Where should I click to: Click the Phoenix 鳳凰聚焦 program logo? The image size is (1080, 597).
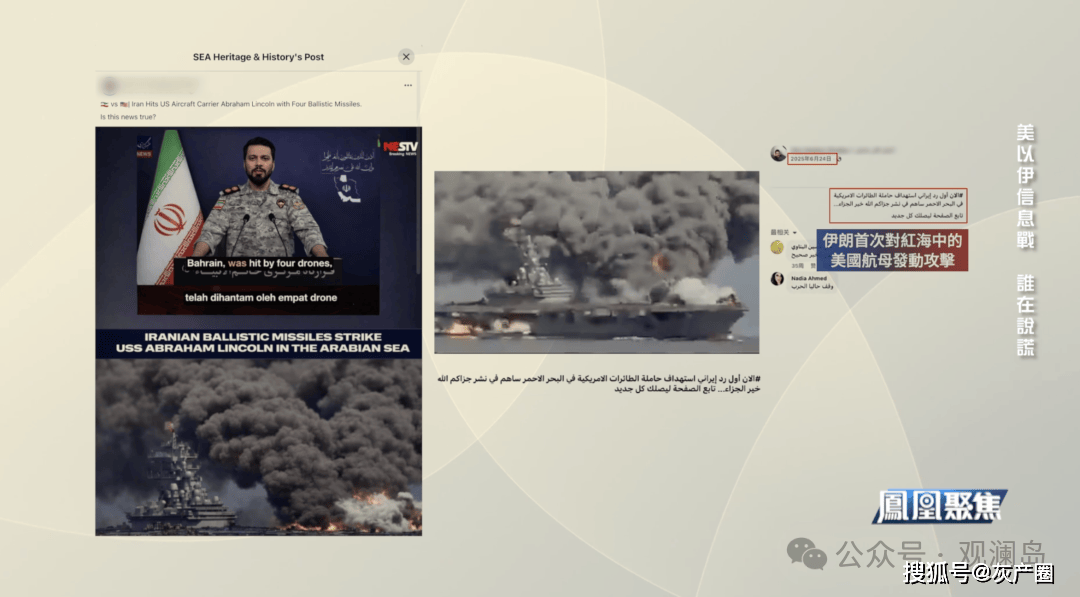coord(937,506)
